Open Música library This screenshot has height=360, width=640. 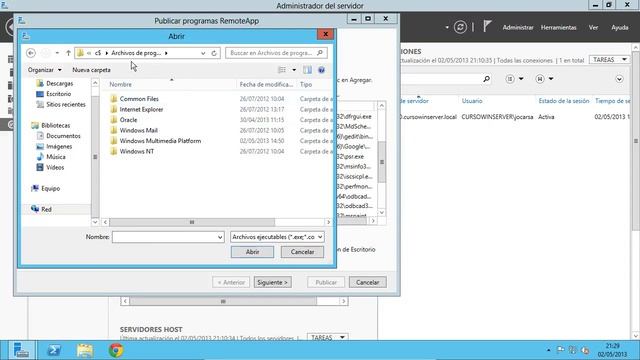(56, 157)
